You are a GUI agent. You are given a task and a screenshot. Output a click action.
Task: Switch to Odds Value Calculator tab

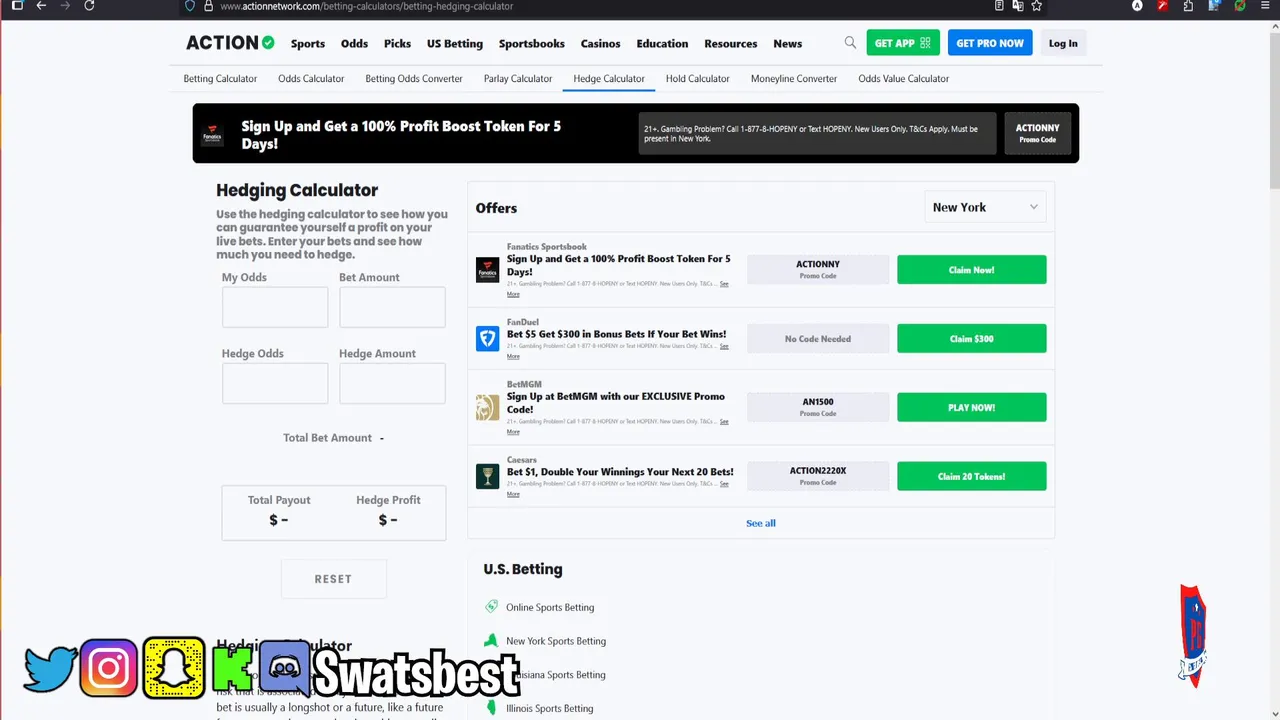pos(904,78)
